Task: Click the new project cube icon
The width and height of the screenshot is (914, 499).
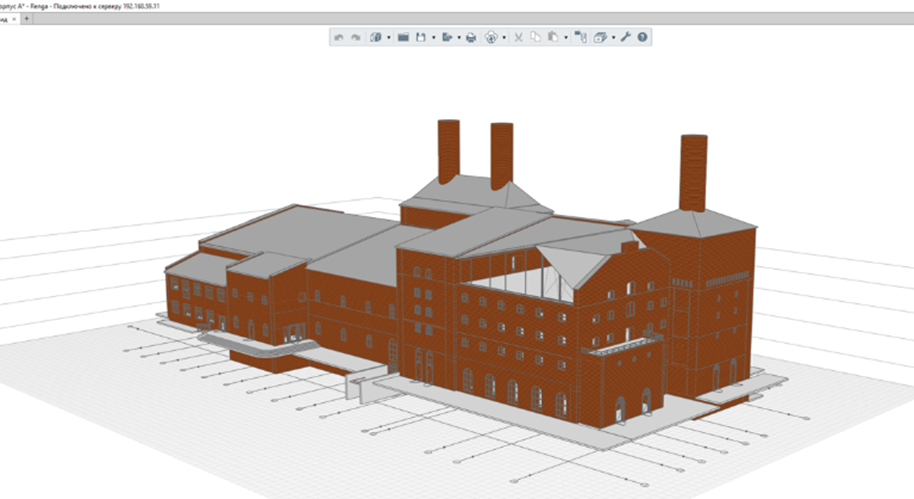Action: tap(376, 37)
